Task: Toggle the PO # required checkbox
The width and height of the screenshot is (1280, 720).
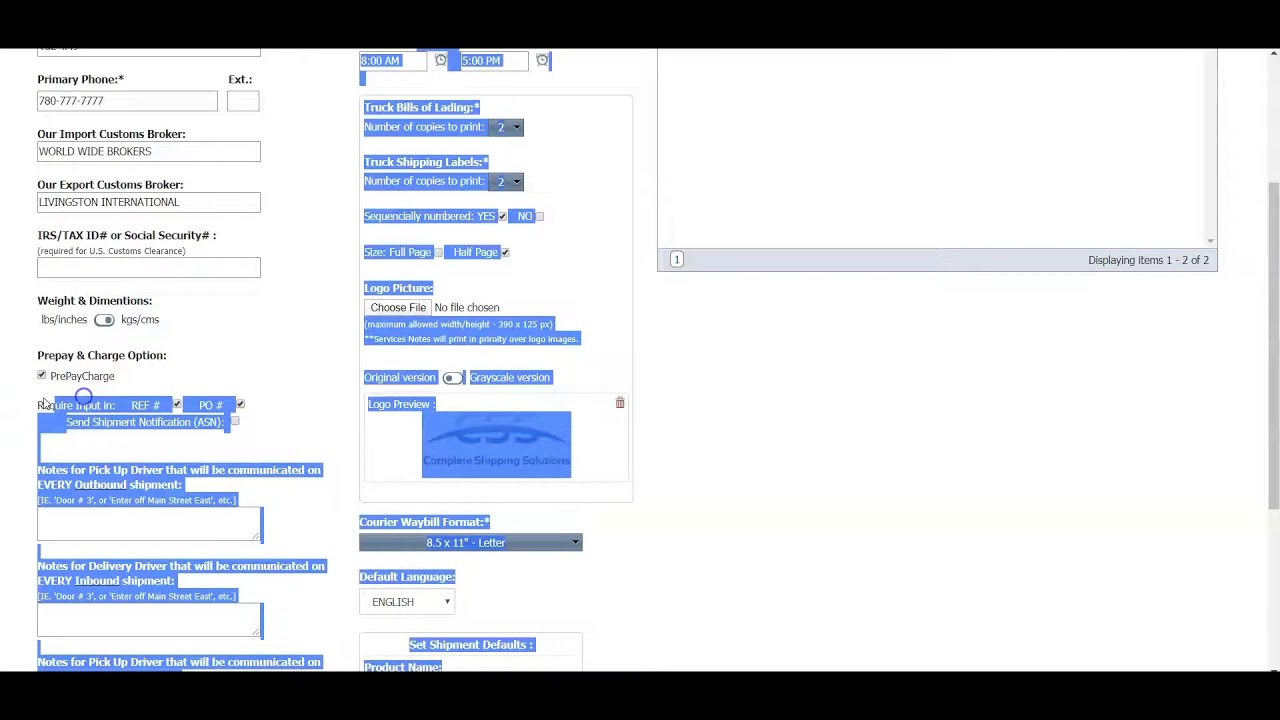Action: pos(240,405)
